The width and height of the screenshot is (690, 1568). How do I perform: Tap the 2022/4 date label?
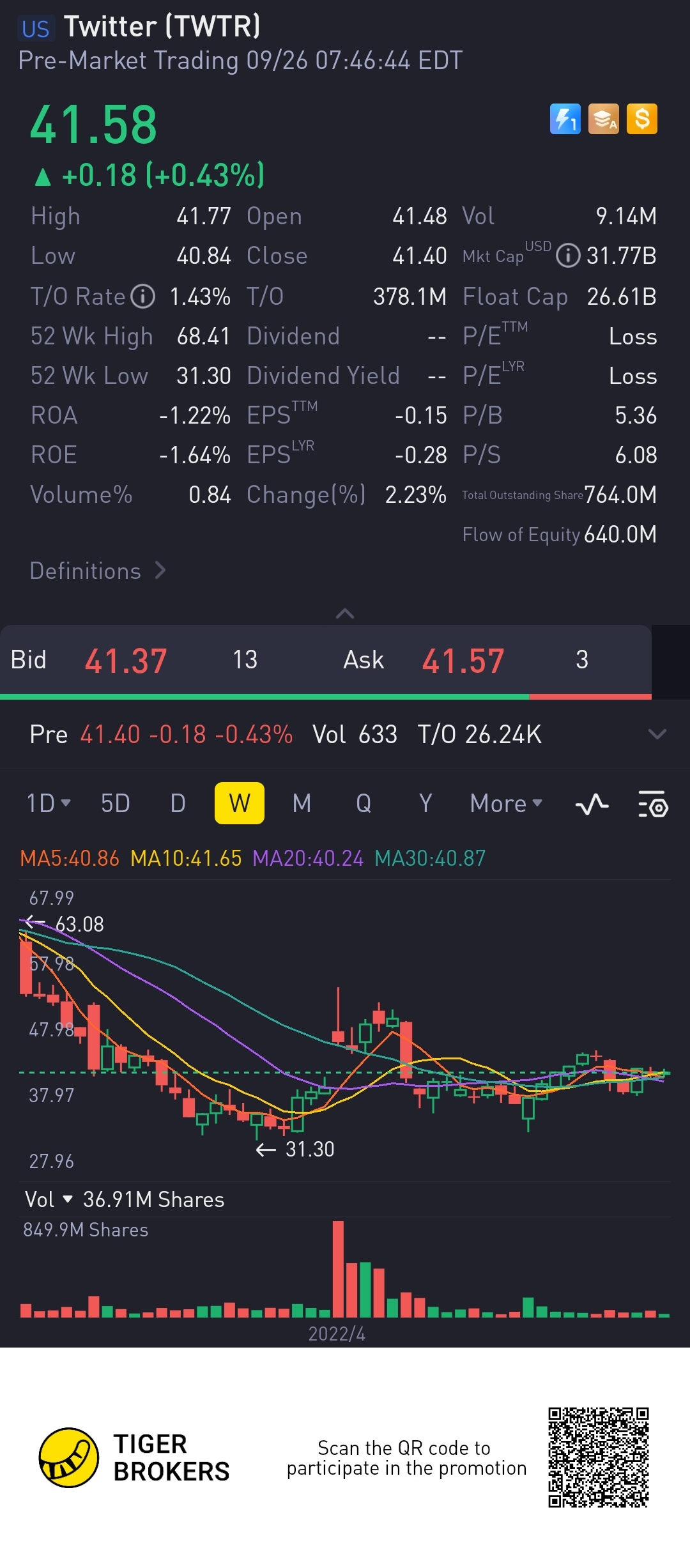pos(337,1334)
